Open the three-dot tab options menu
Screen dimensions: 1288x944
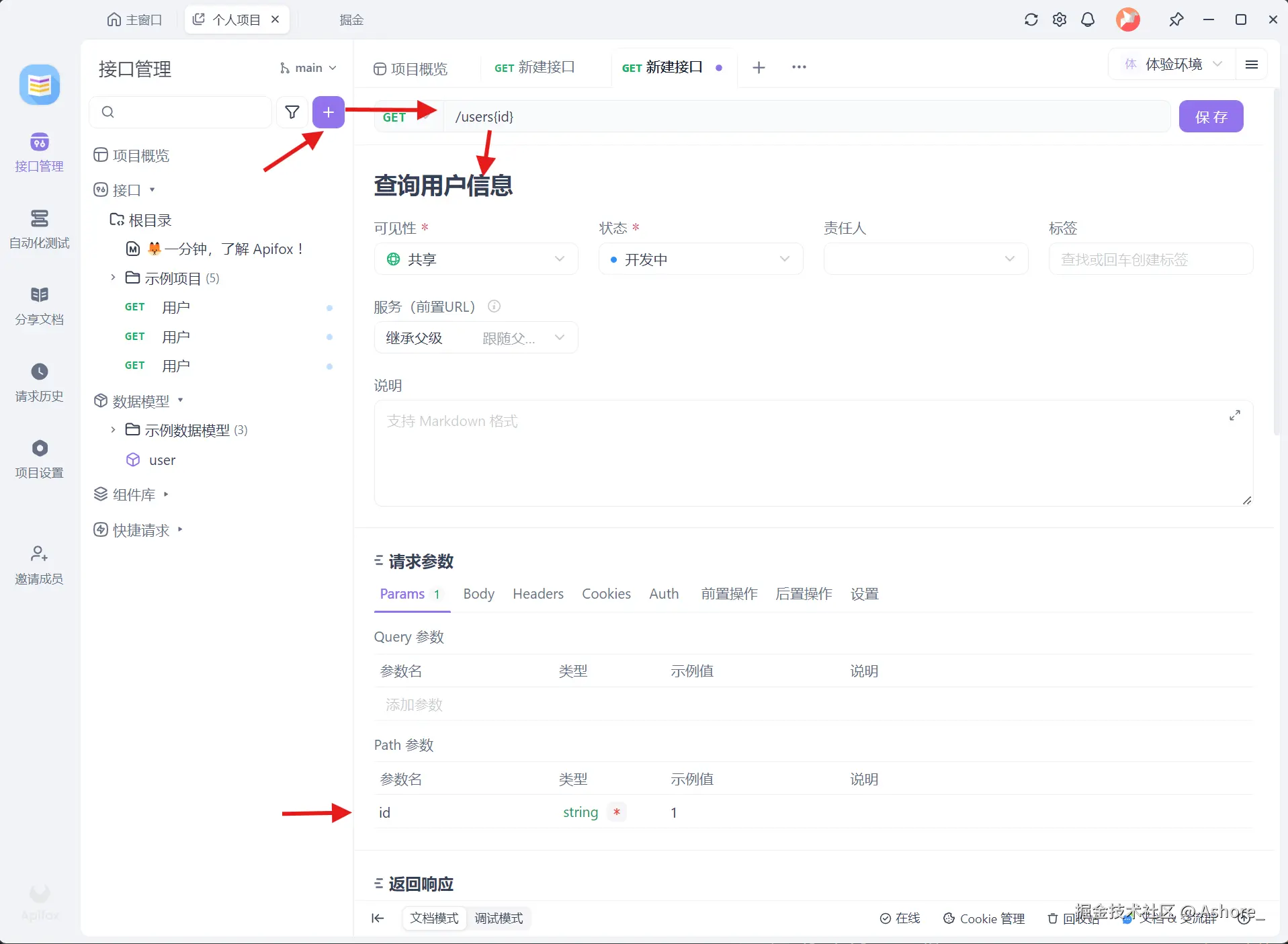point(799,67)
